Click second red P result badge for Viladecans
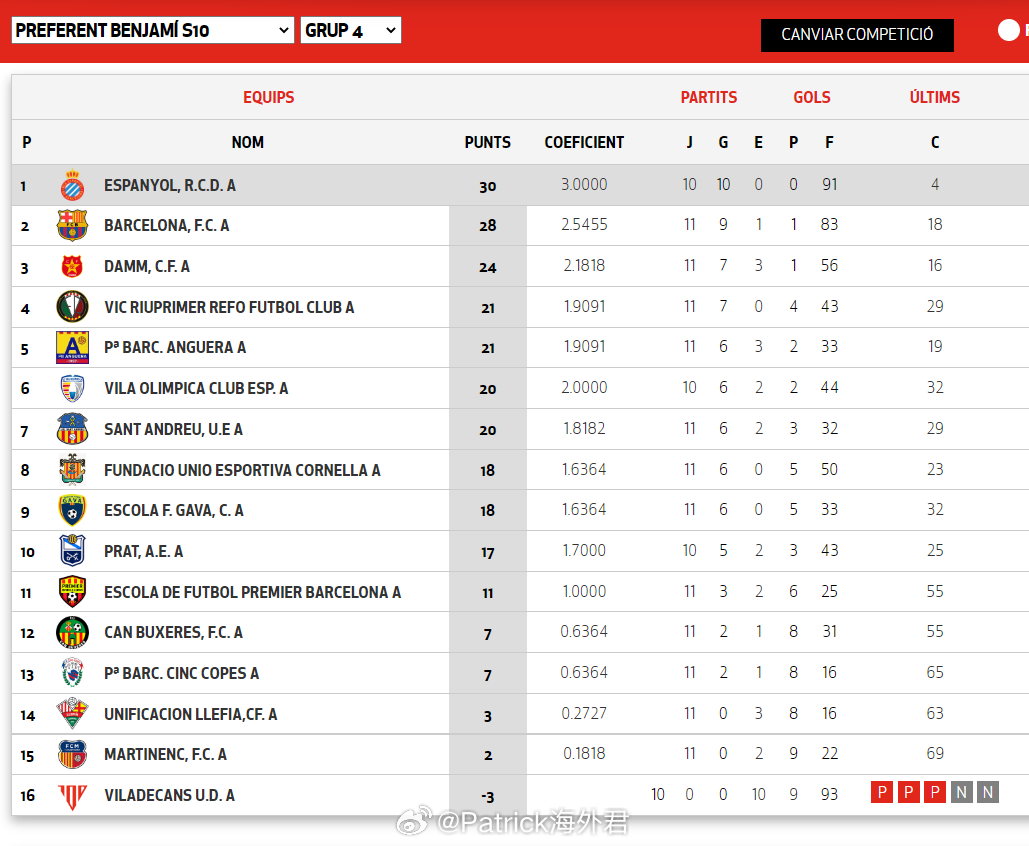The image size is (1029, 846). [908, 792]
